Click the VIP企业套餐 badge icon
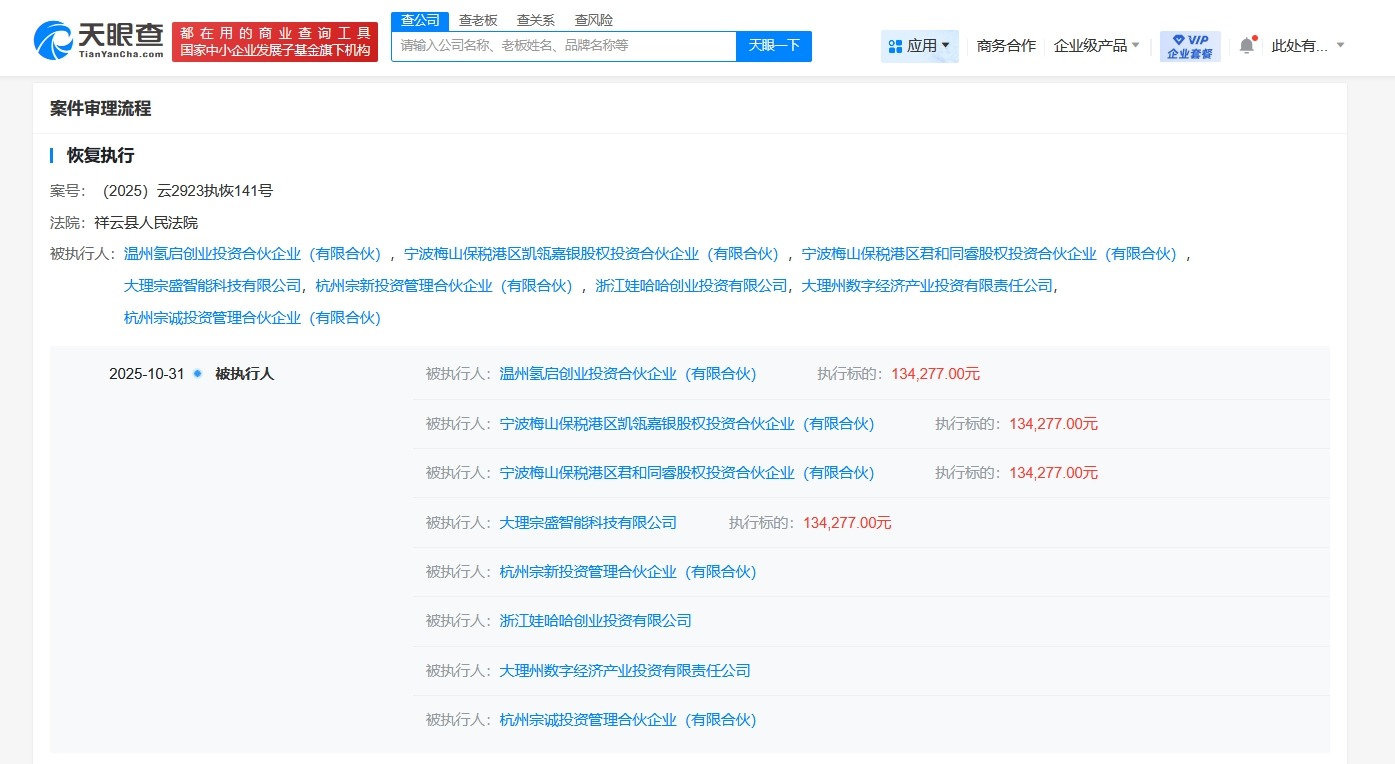This screenshot has height=764, width=1395. pyautogui.click(x=1189, y=44)
